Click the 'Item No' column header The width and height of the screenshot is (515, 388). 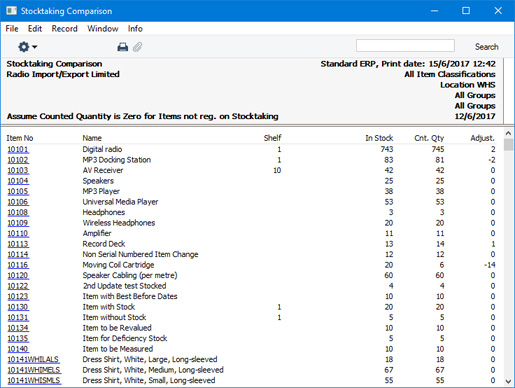point(20,138)
